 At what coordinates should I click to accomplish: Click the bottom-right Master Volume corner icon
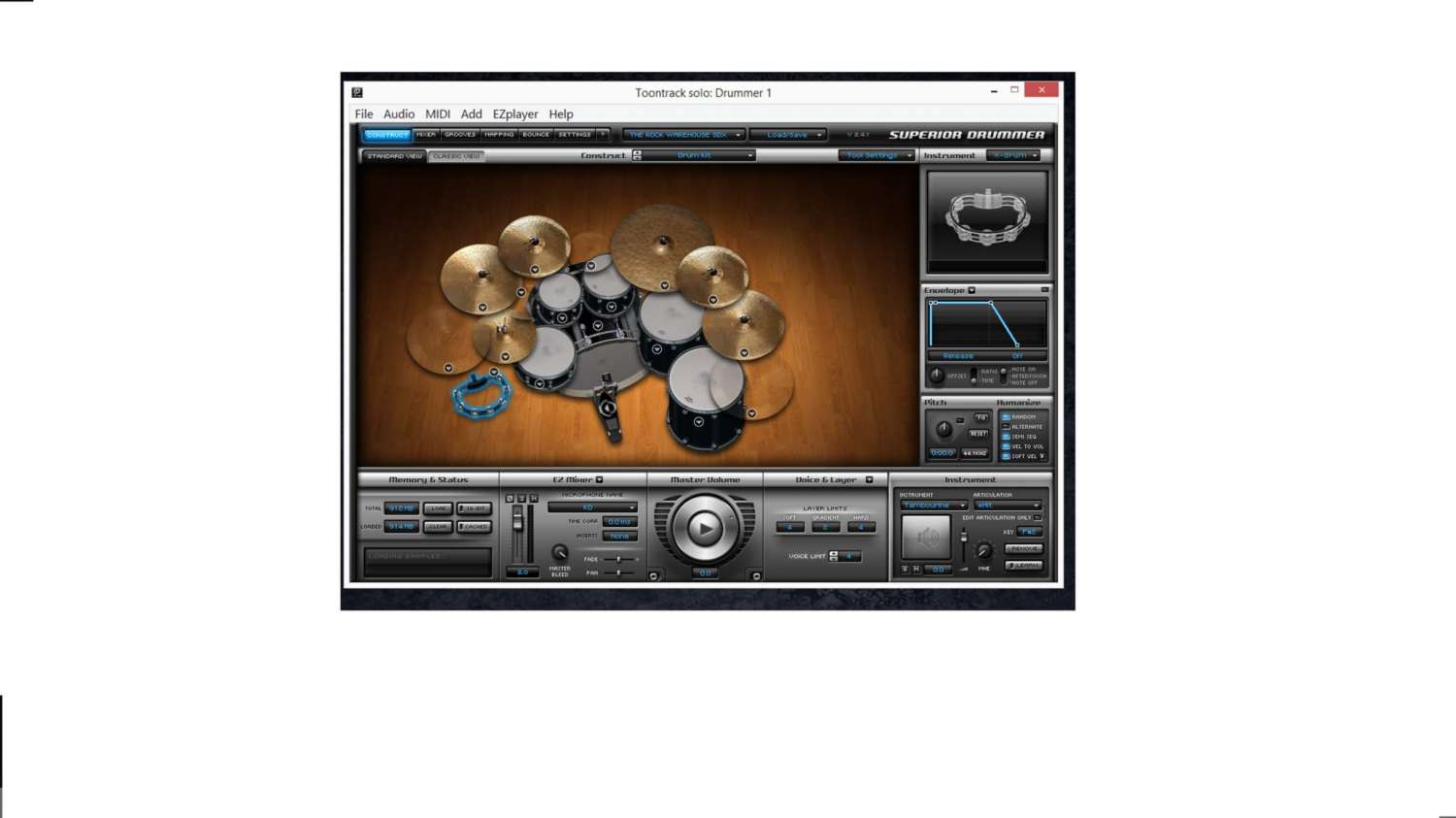(756, 575)
